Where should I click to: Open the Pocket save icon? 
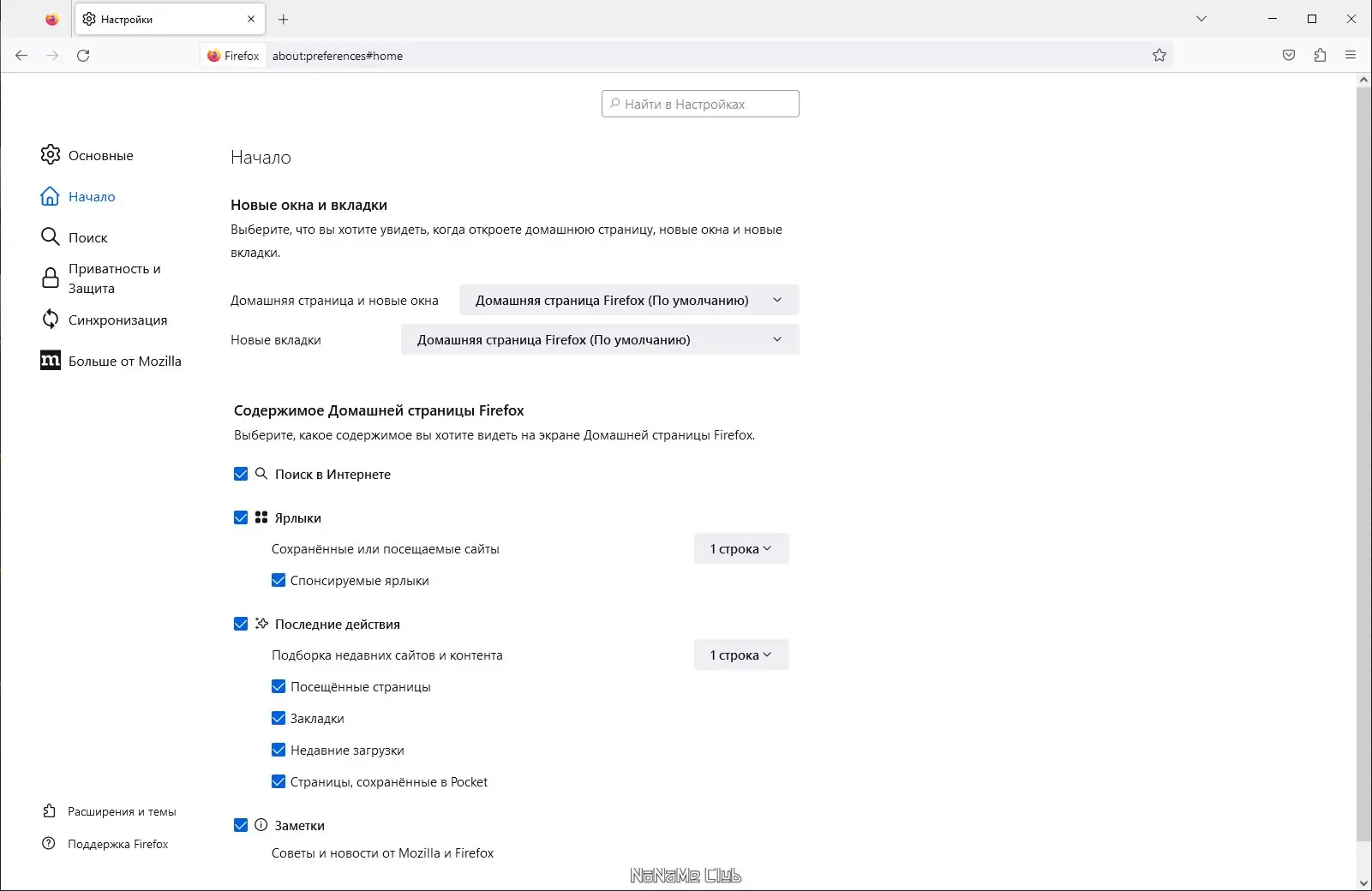[1289, 56]
